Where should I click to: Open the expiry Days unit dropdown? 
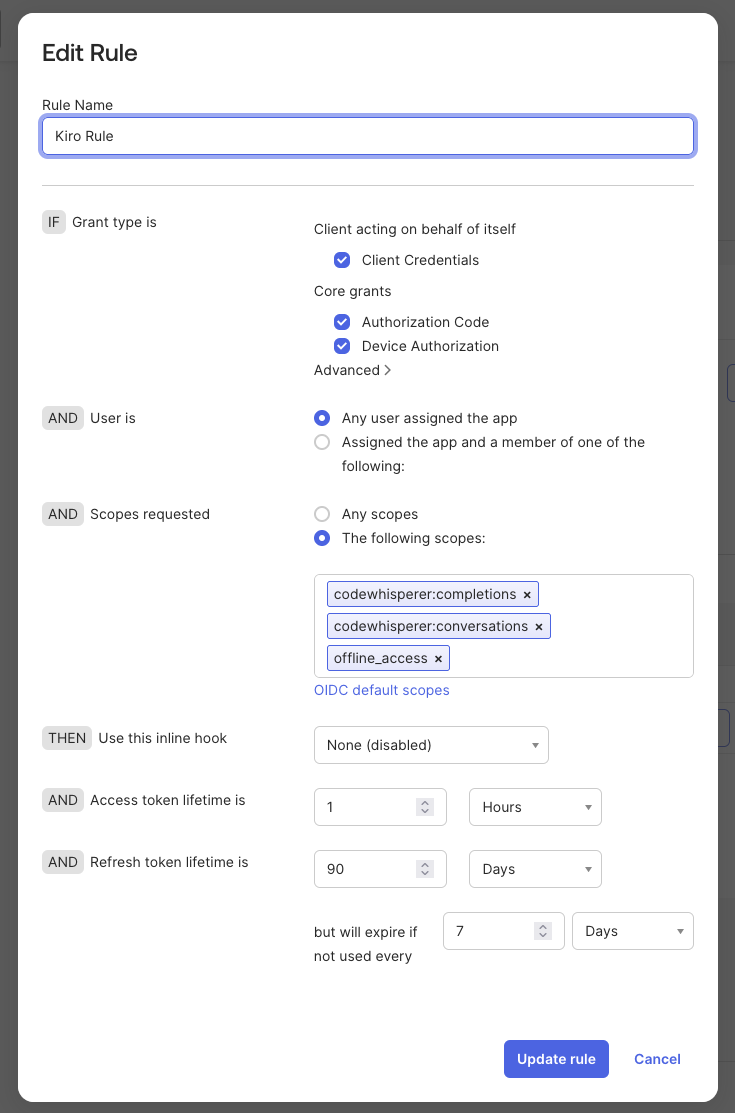632,931
